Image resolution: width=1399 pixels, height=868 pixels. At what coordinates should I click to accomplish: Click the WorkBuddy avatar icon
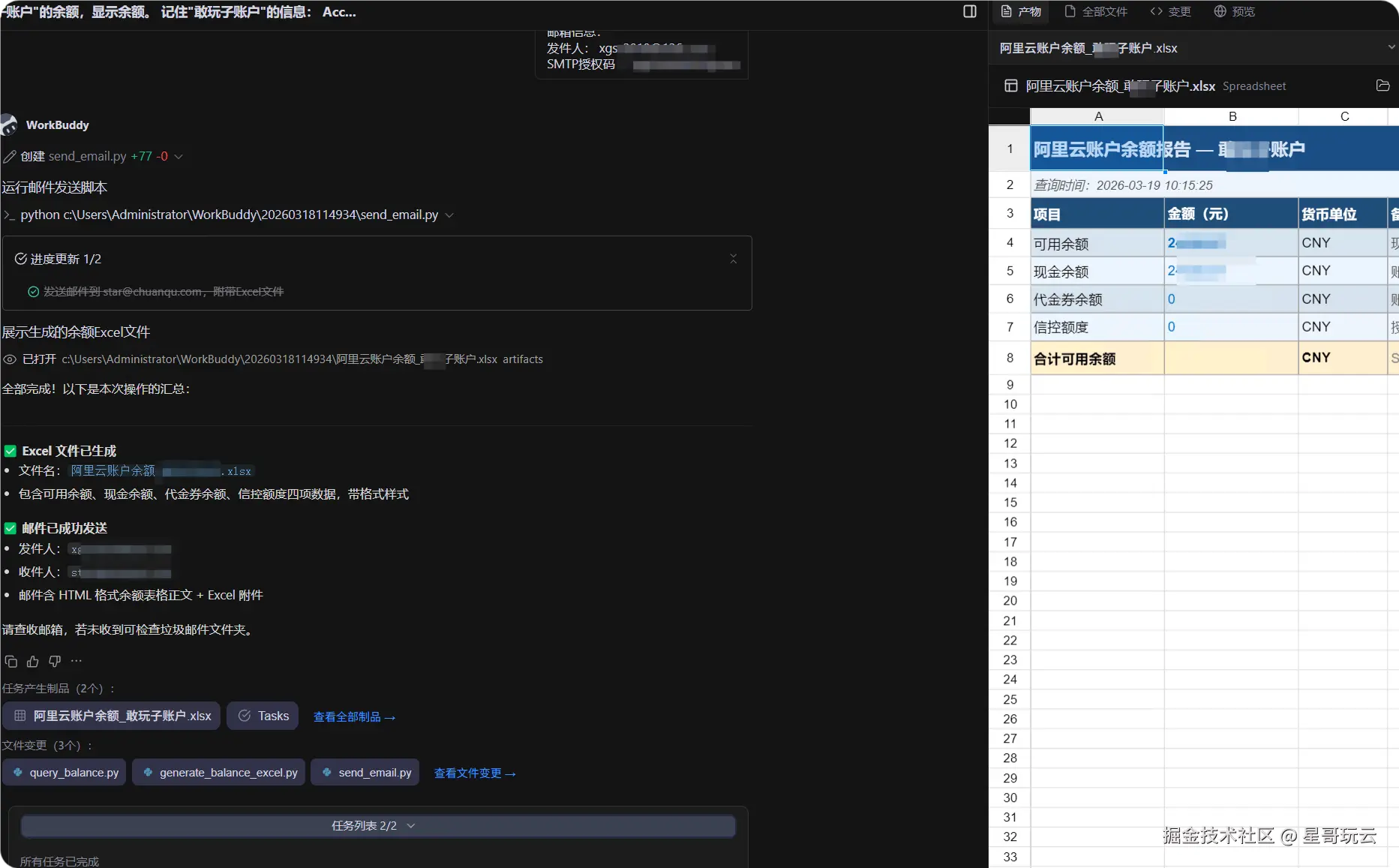[9, 125]
